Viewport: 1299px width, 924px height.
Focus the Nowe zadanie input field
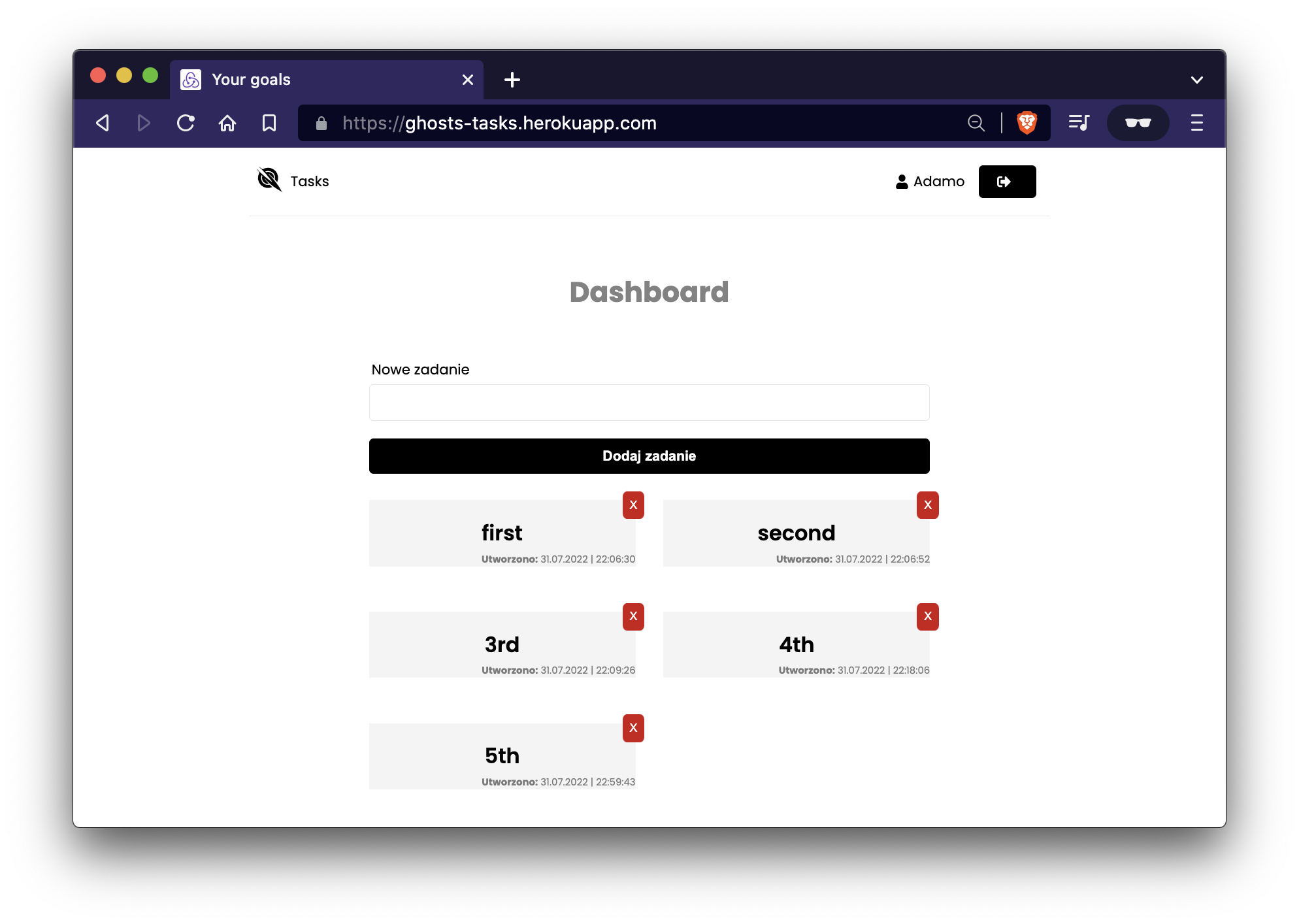[649, 403]
